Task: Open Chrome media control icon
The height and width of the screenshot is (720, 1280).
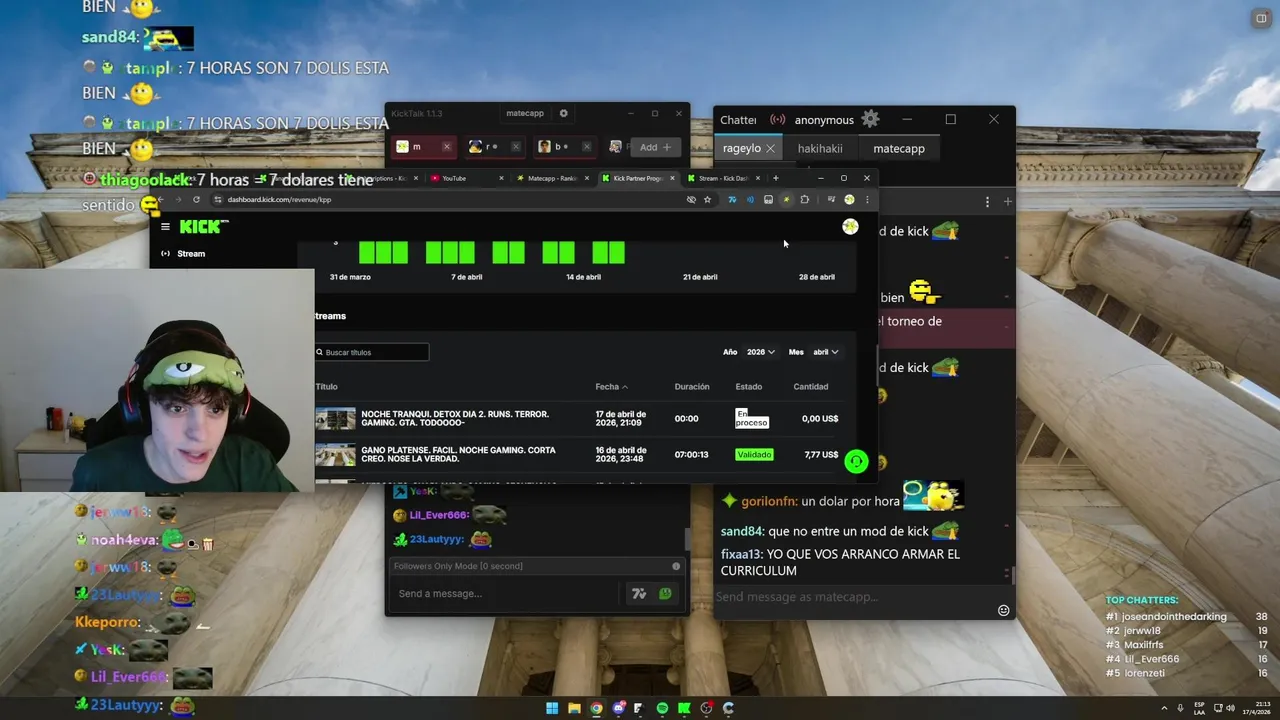Action: click(831, 200)
